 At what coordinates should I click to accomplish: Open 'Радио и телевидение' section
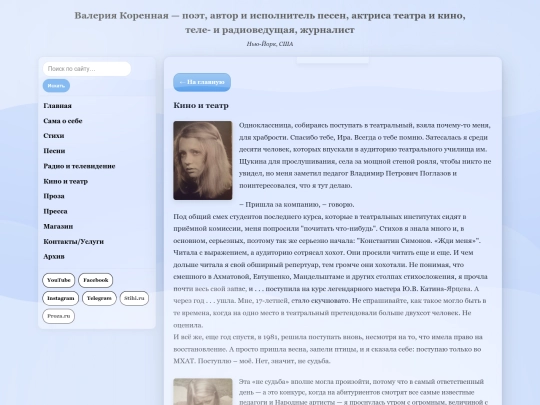(x=79, y=166)
